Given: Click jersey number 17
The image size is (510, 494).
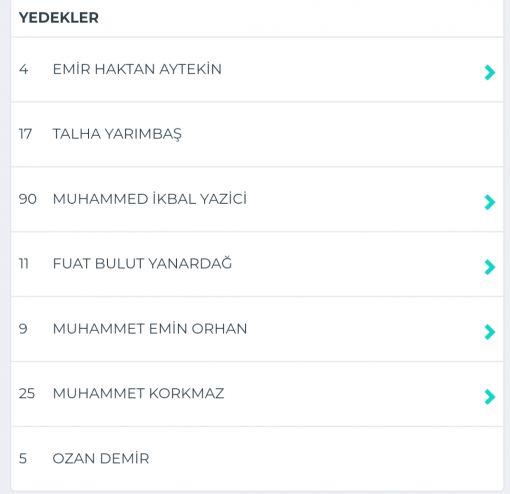Looking at the screenshot, I should 25,134.
